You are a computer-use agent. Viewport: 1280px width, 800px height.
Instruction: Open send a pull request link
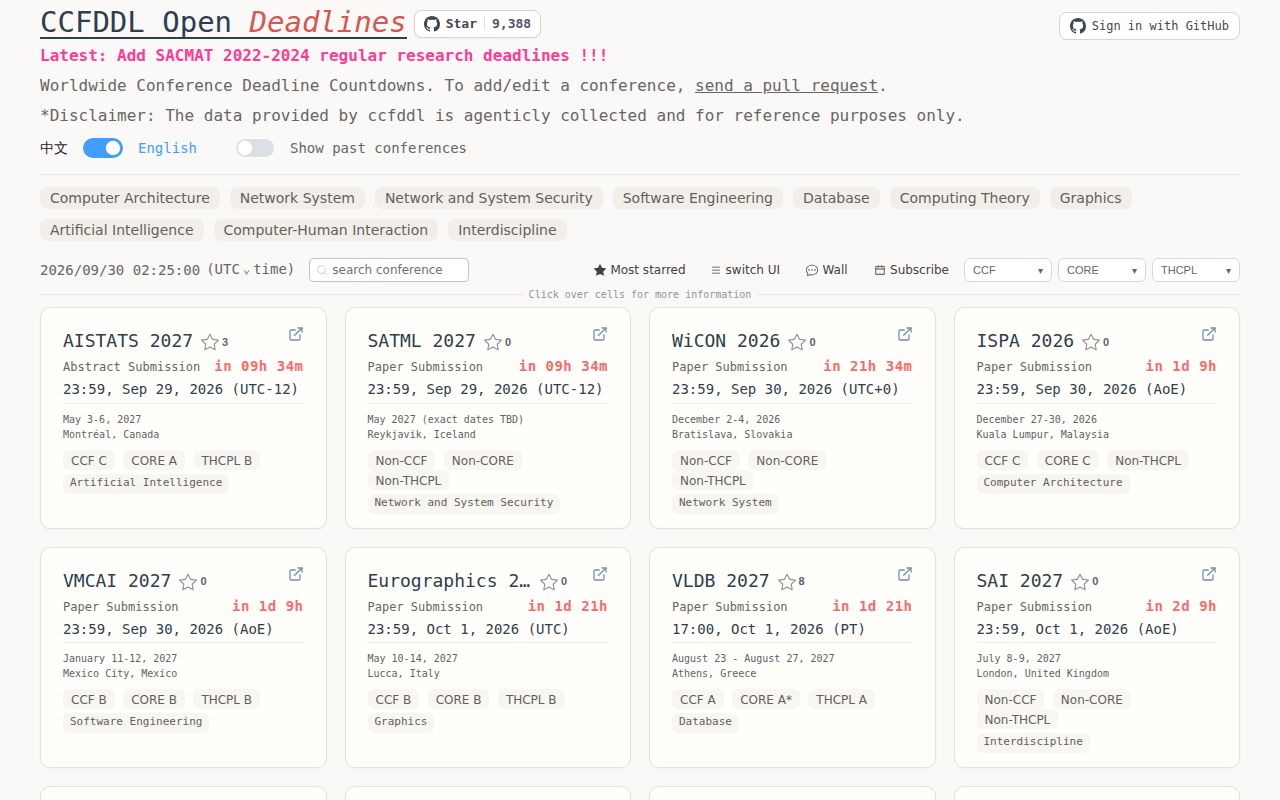787,86
